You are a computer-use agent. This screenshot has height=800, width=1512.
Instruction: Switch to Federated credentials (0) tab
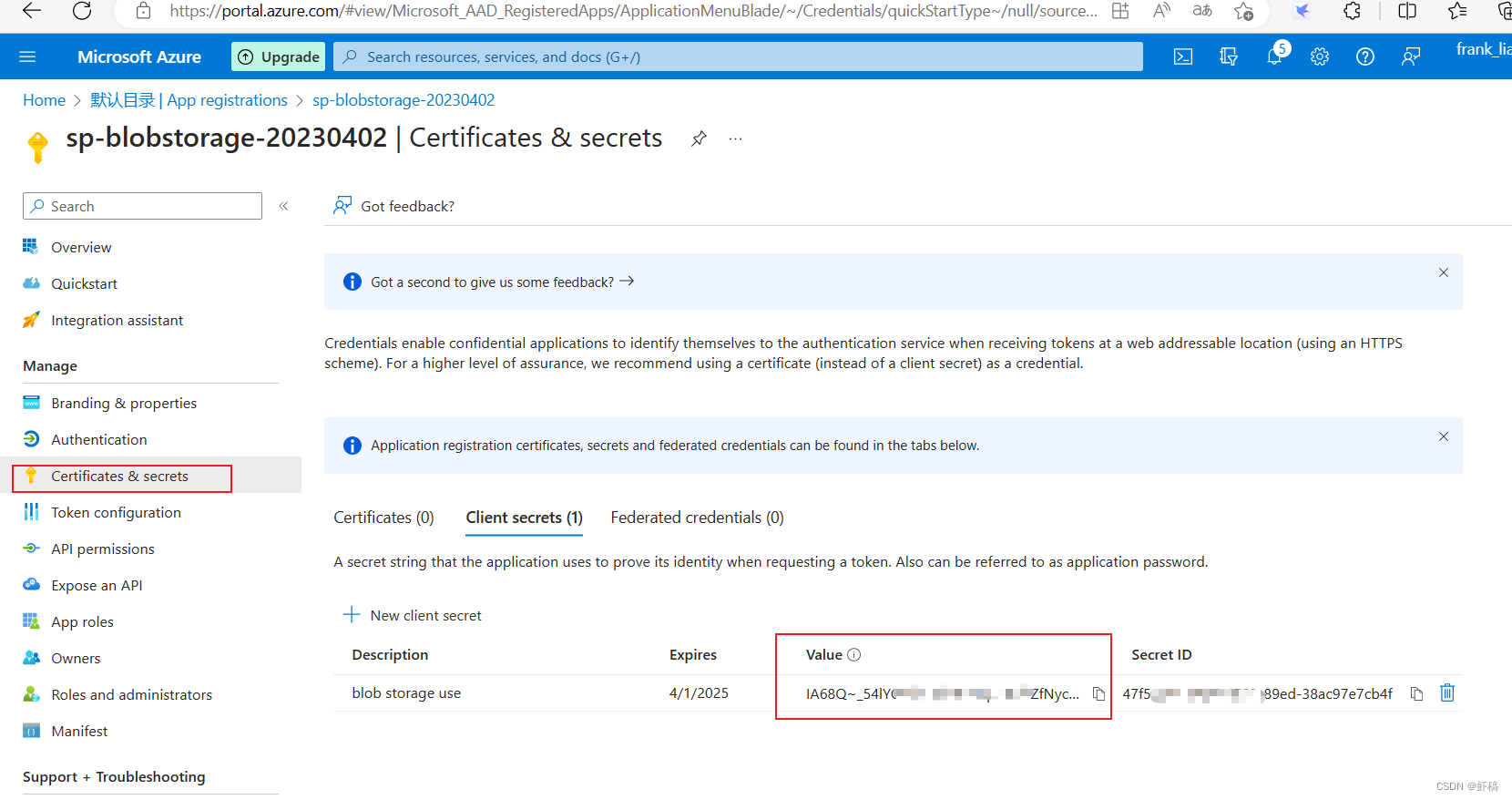pos(697,518)
